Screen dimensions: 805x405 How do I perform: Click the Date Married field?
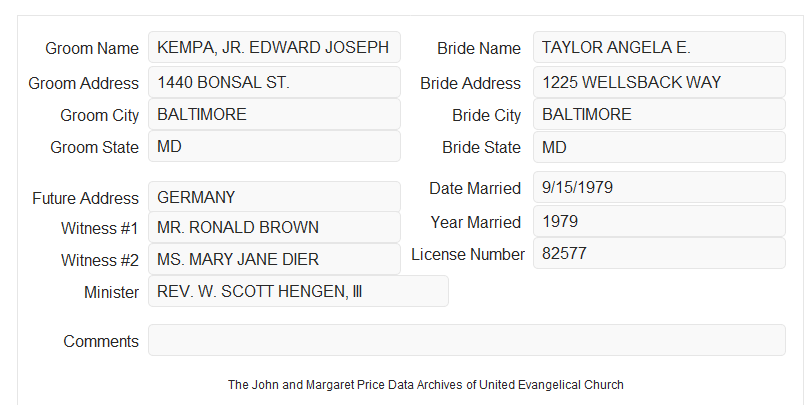click(659, 187)
